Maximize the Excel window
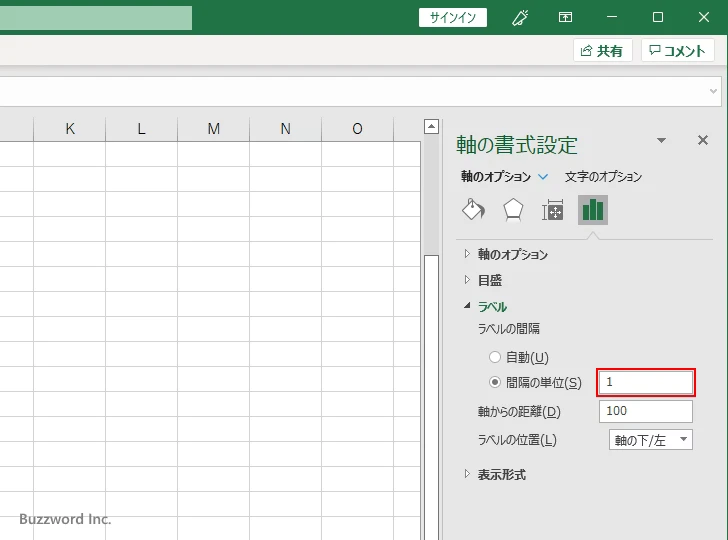 (658, 17)
